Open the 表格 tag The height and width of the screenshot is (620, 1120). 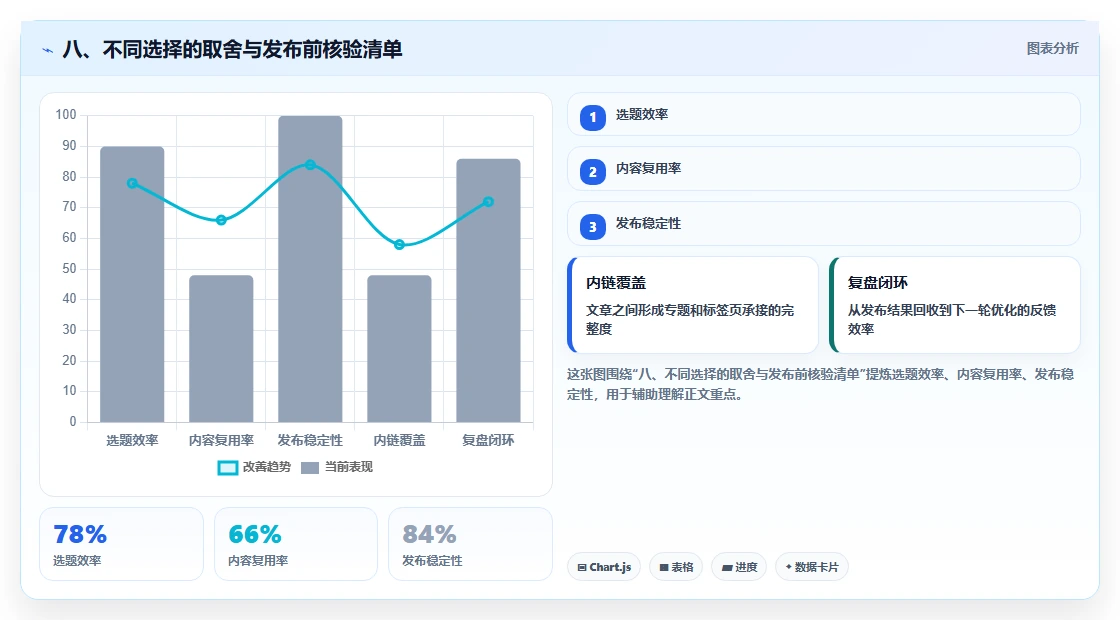pyautogui.click(x=676, y=567)
